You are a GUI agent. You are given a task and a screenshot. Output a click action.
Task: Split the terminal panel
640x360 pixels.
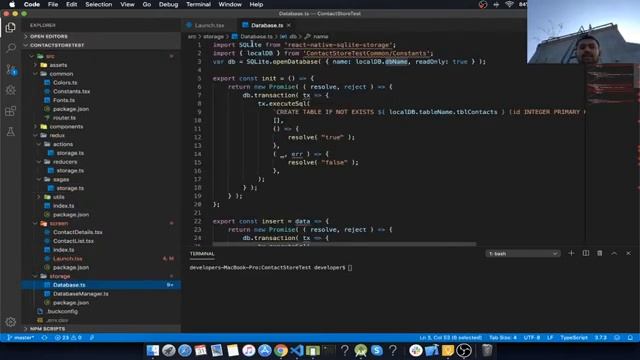(x=586, y=253)
